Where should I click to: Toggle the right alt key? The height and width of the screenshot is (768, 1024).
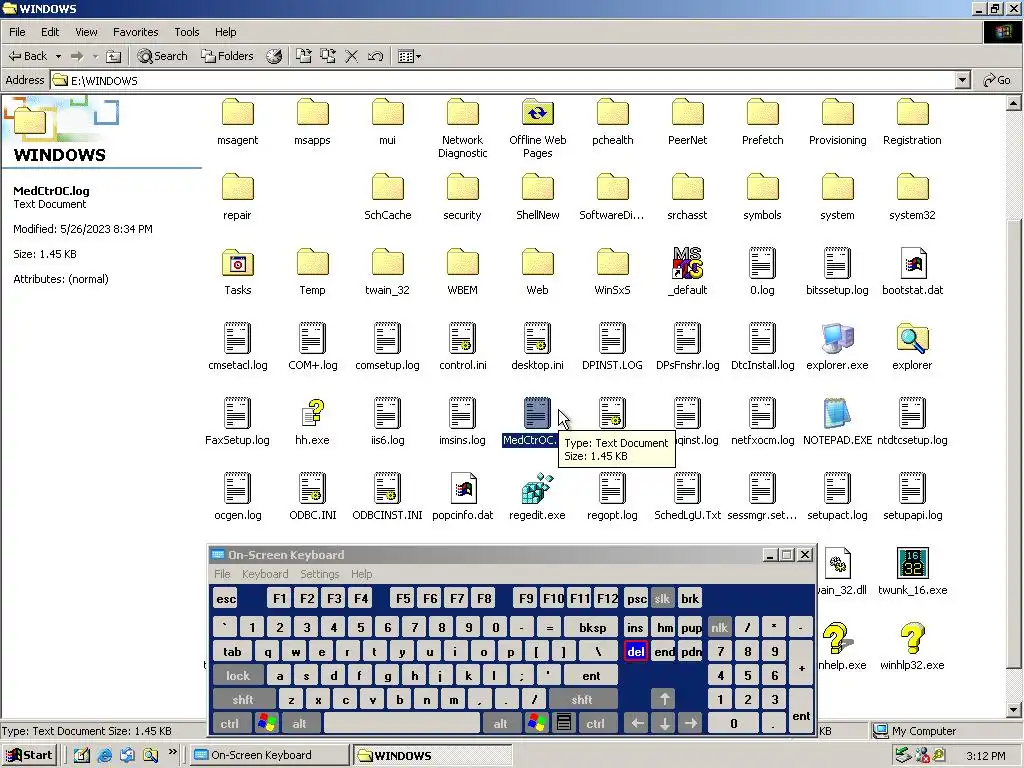500,724
